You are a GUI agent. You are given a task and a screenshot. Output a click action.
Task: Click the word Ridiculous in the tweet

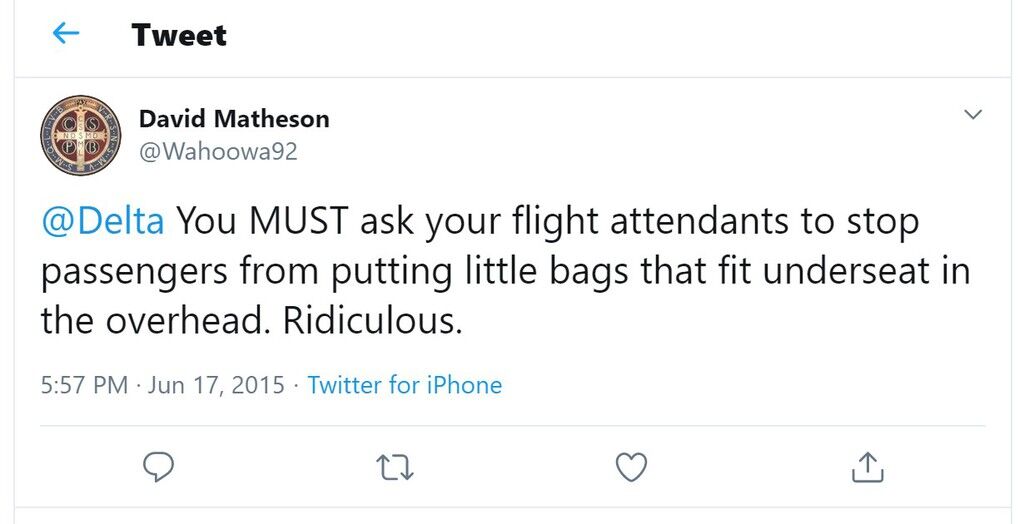(373, 321)
